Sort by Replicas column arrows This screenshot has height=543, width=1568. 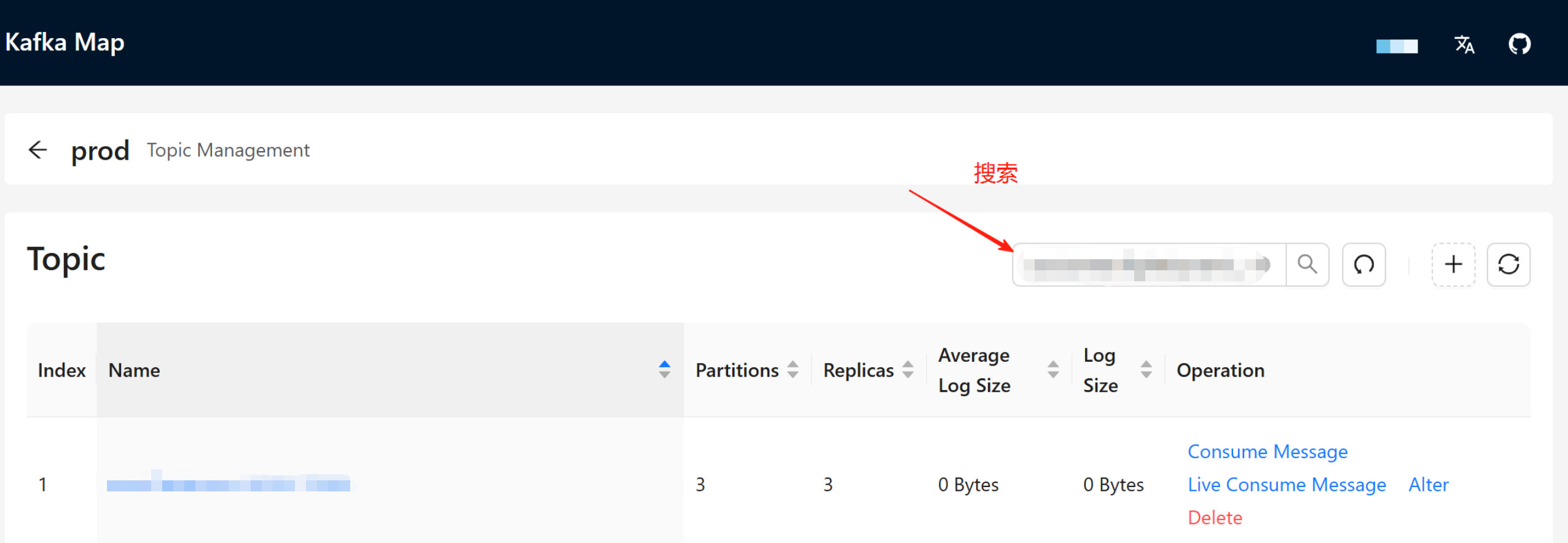(x=908, y=370)
